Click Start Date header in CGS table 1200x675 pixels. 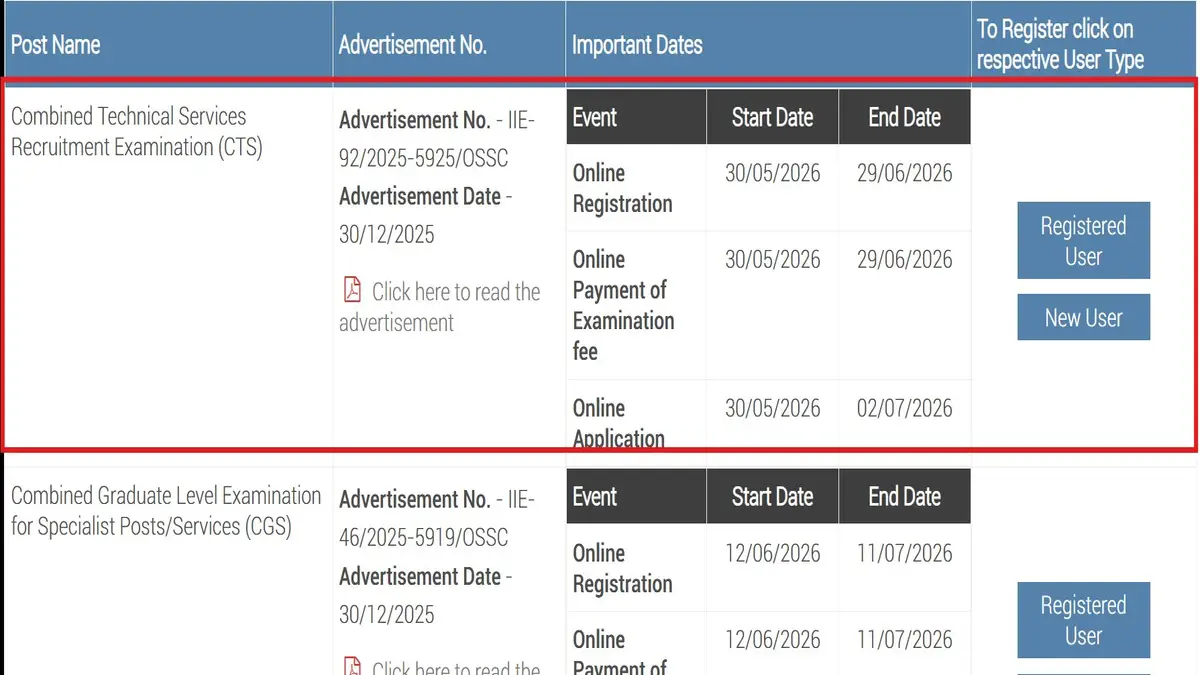click(x=772, y=496)
